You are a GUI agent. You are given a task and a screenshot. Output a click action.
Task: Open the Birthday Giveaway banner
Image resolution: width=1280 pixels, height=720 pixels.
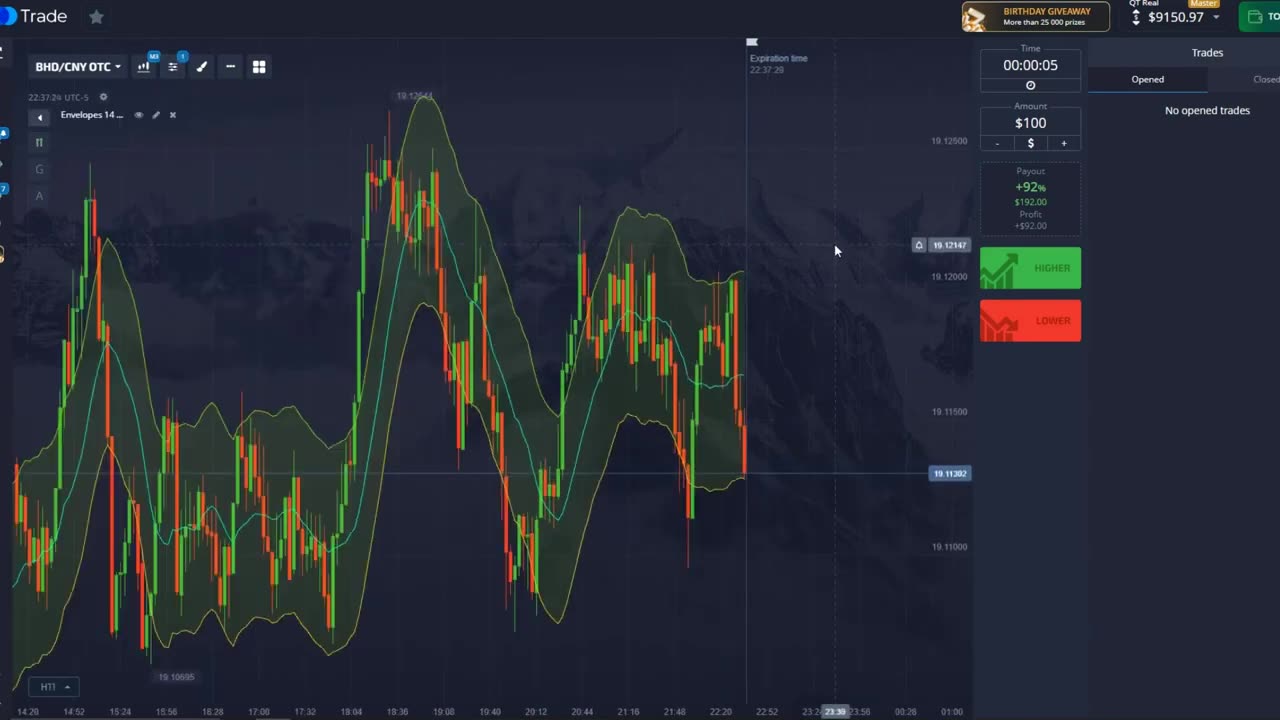1036,17
